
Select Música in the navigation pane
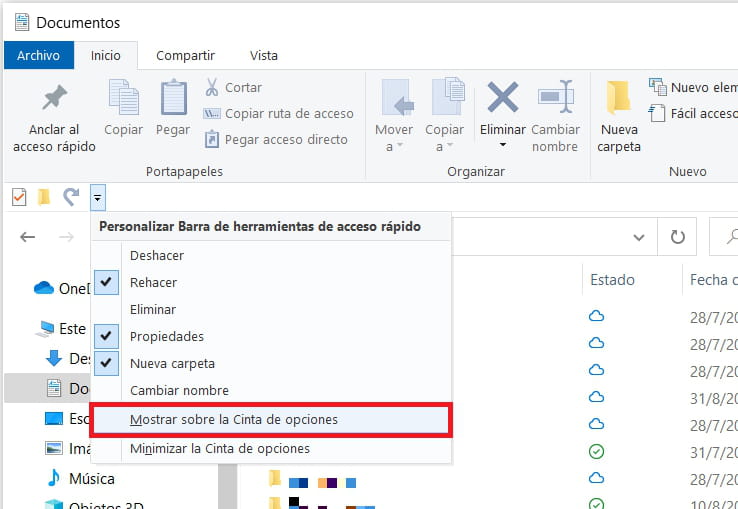point(91,479)
